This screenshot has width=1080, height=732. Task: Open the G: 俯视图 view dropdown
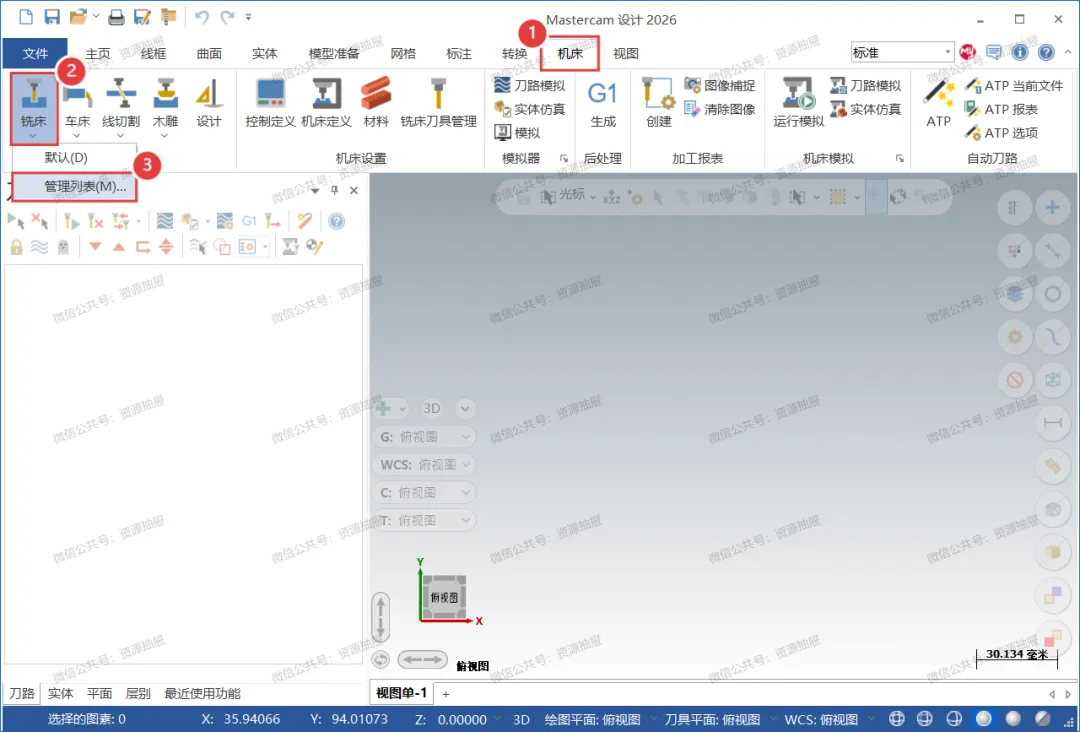(424, 437)
